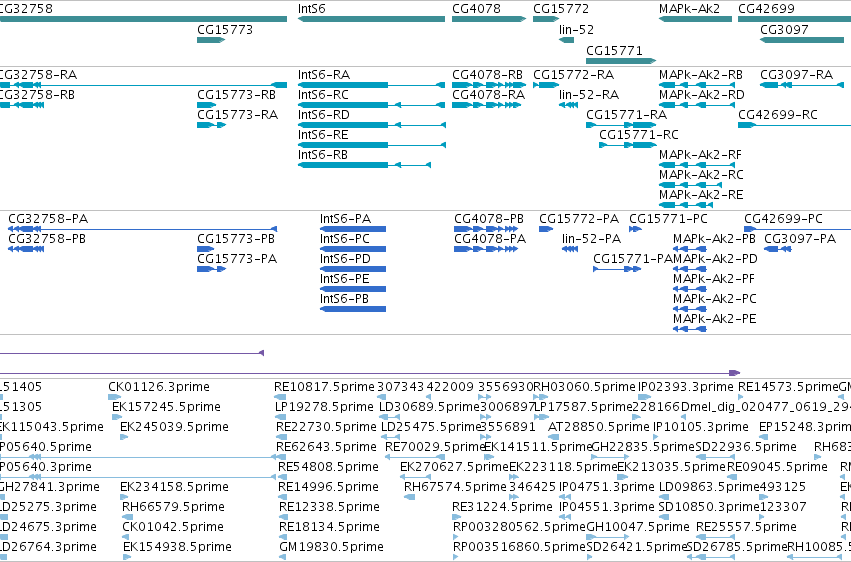Select the IntS6 gene bar
851x562 pixels.
point(371,19)
